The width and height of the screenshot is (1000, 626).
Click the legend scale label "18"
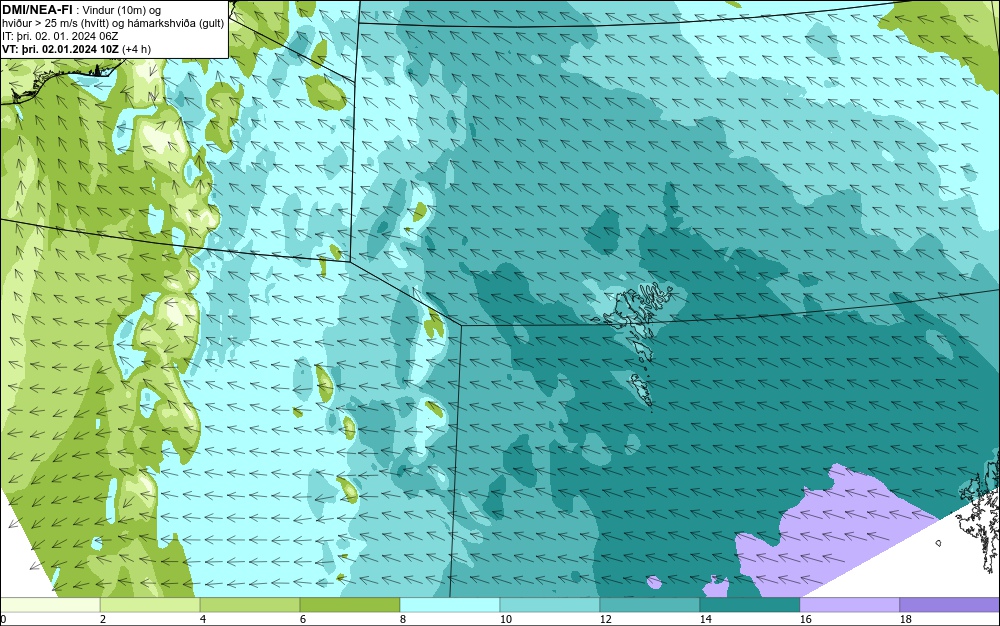(x=906, y=619)
